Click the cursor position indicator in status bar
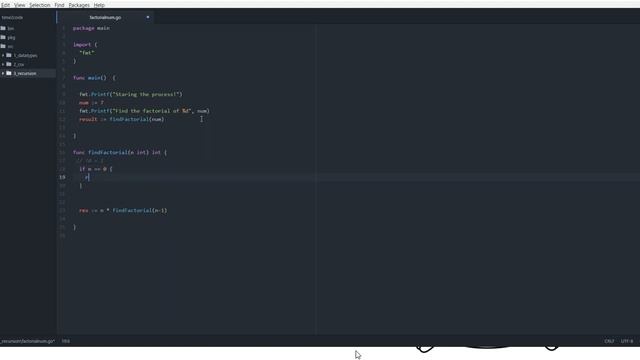Image resolution: width=640 pixels, height=360 pixels. click(x=66, y=341)
